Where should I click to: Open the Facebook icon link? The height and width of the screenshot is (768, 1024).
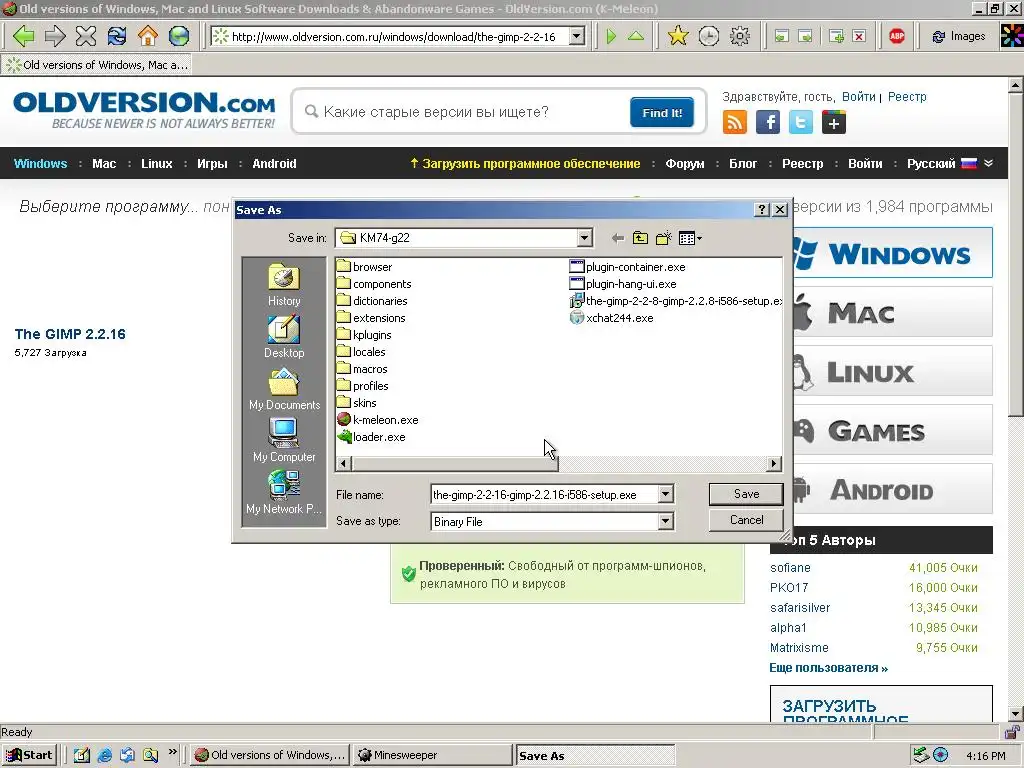pos(768,122)
